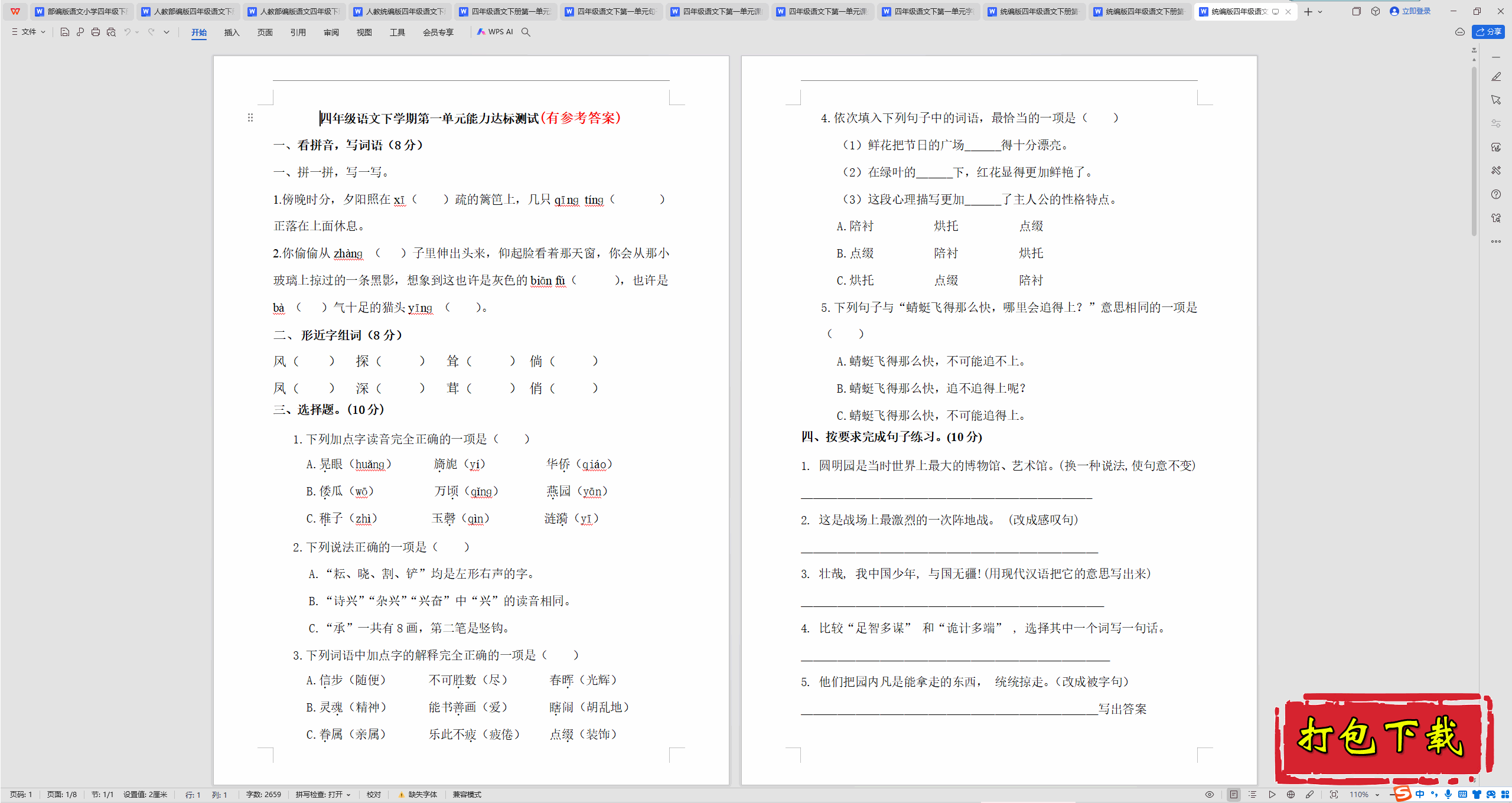Click the fit-page zoom icon in status bar
Image resolution: width=1512 pixels, height=803 pixels.
pyautogui.click(x=1334, y=795)
